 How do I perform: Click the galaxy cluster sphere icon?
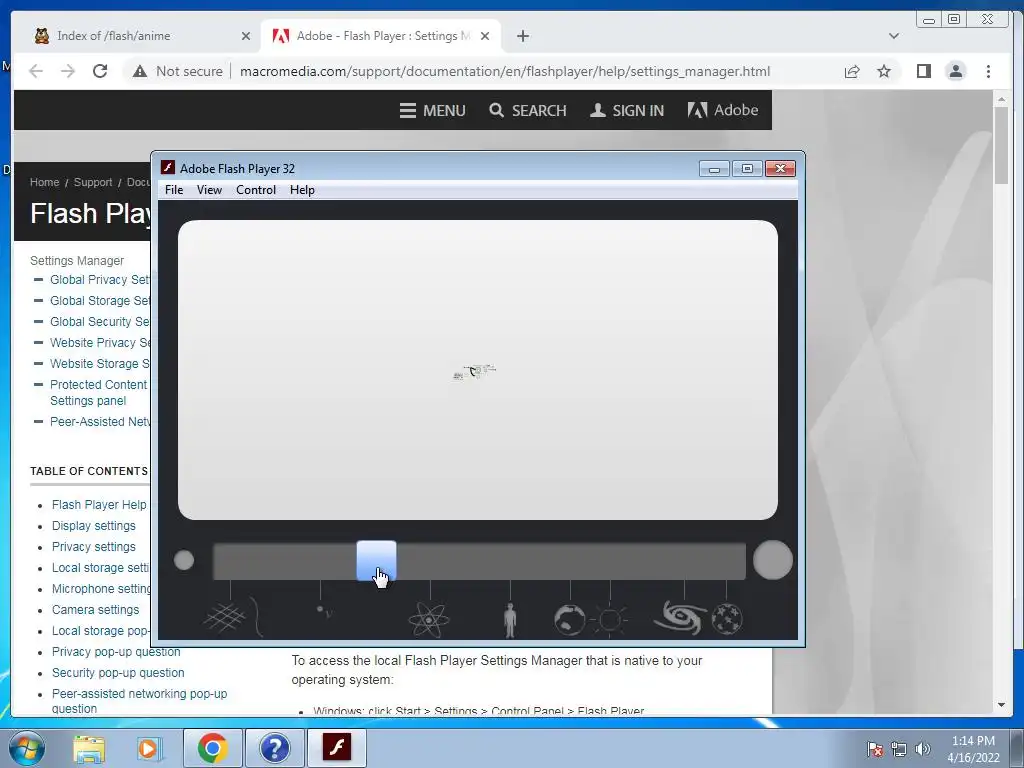[x=727, y=618]
